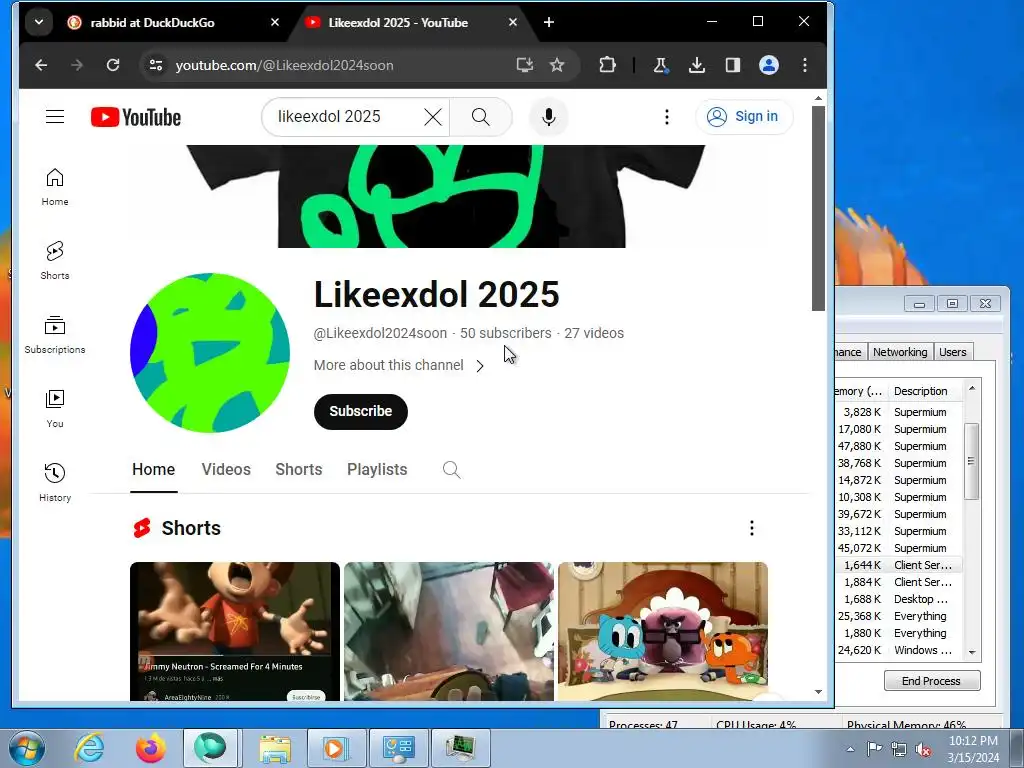Open History in the sidebar
This screenshot has height=768, width=1024.
tap(55, 483)
